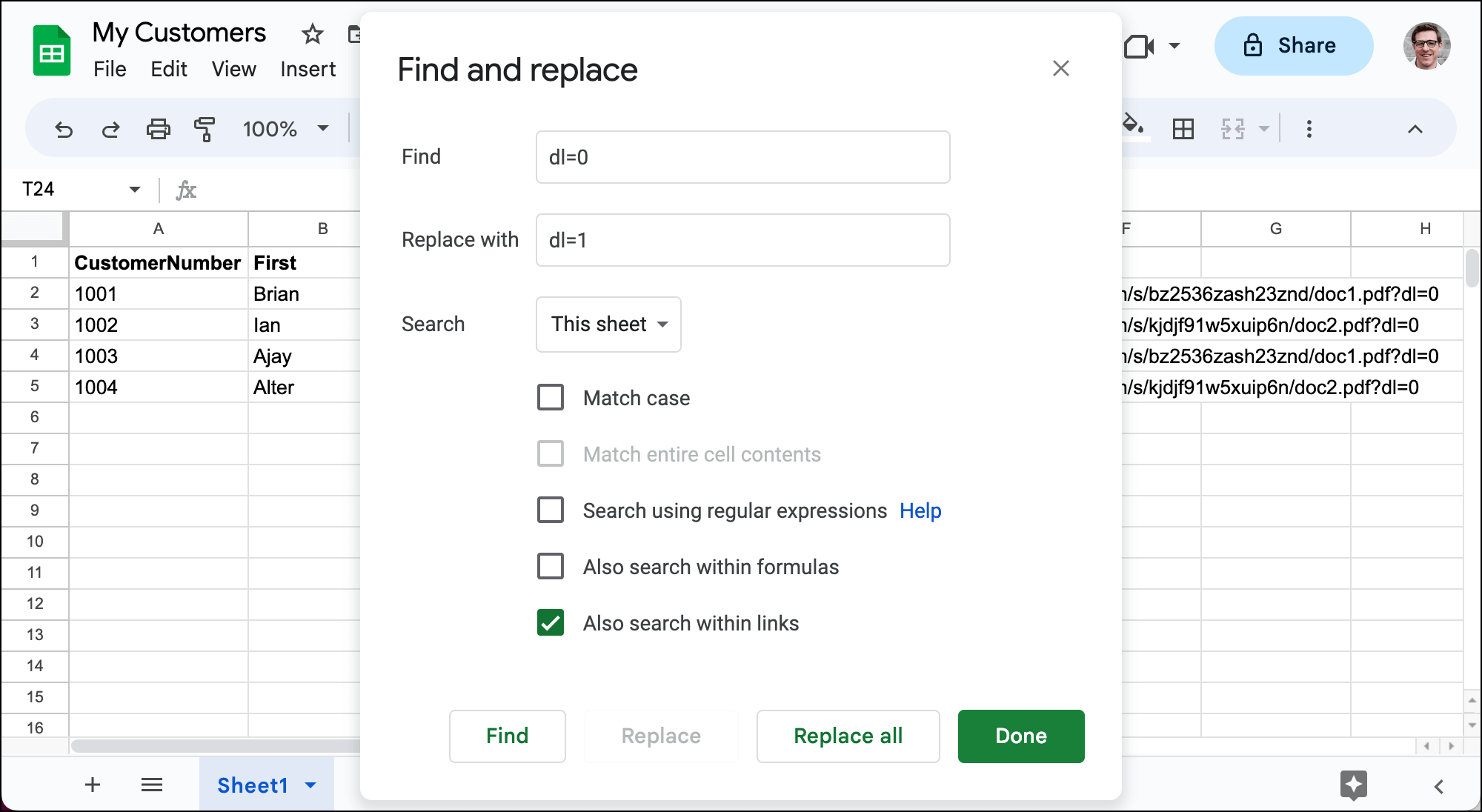Click the undo toolbar icon
The image size is (1482, 812).
pyautogui.click(x=64, y=130)
